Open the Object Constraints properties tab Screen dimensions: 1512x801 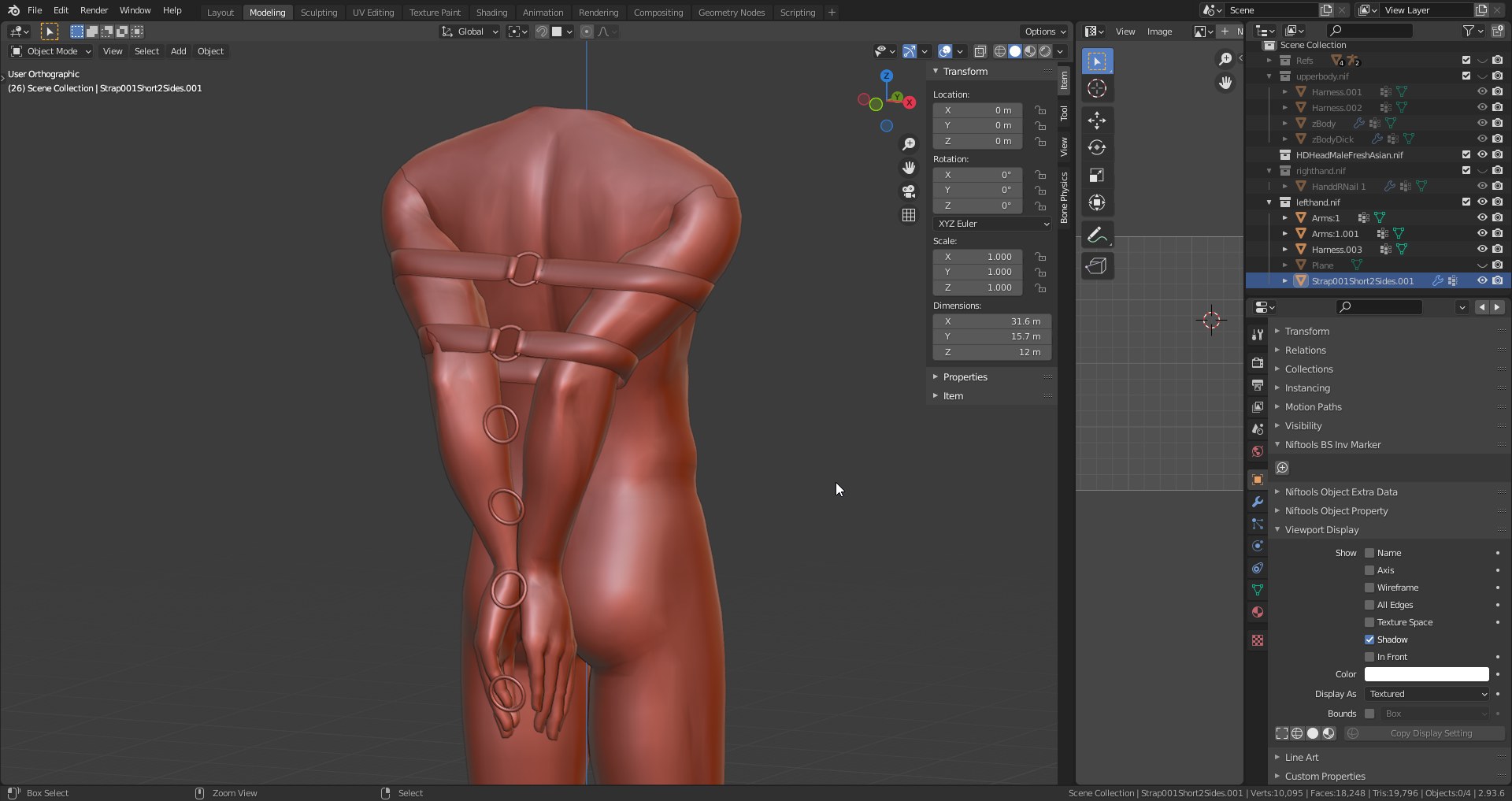(x=1258, y=568)
